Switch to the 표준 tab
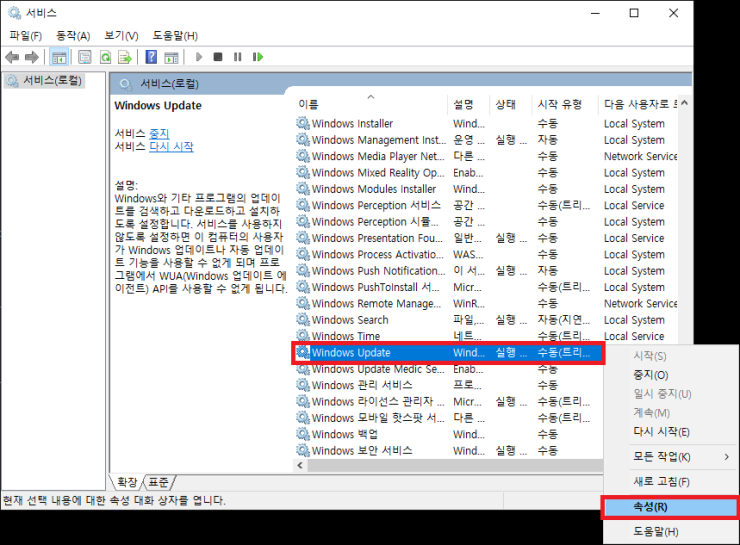 158,482
